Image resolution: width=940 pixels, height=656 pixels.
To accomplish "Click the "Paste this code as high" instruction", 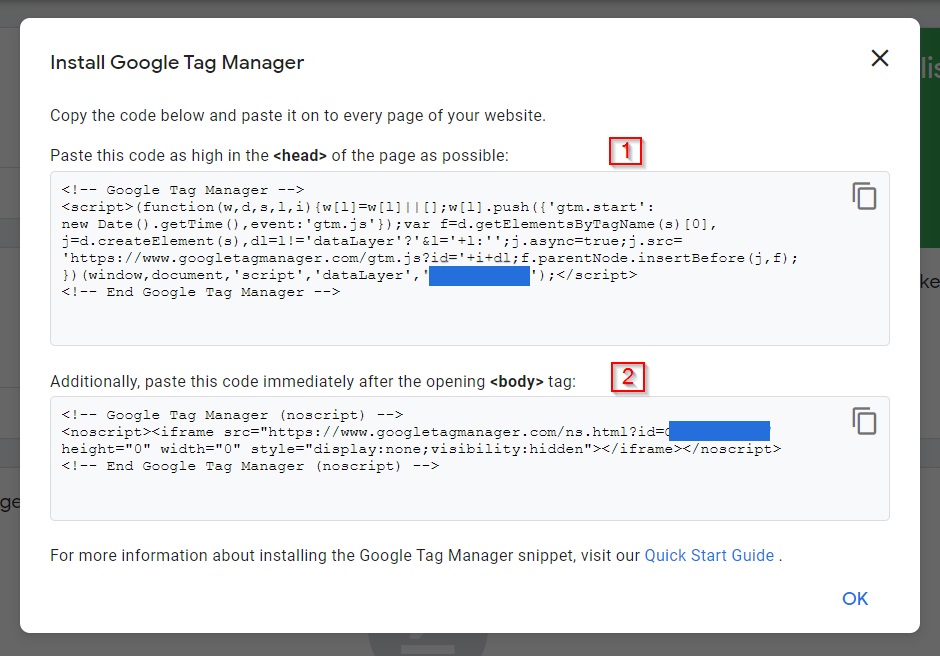I will point(279,155).
